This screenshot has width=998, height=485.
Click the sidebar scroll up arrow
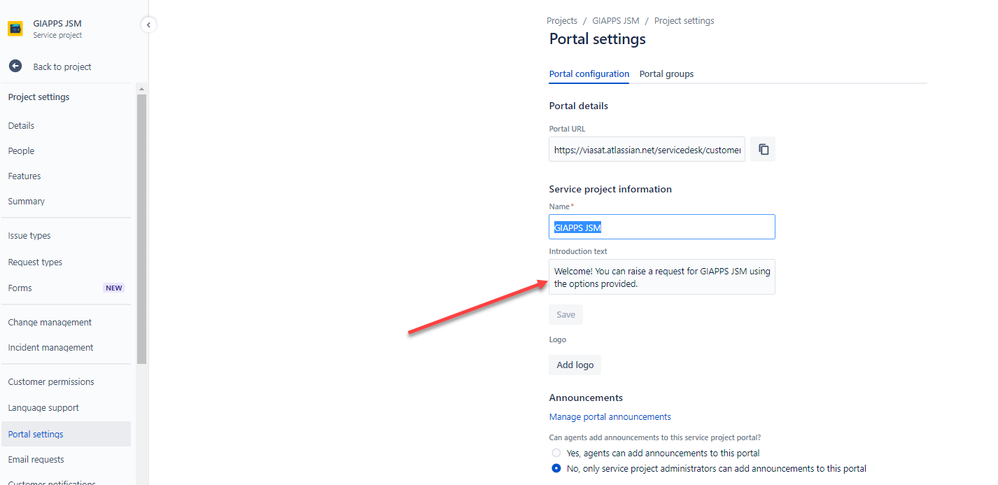pos(141,88)
